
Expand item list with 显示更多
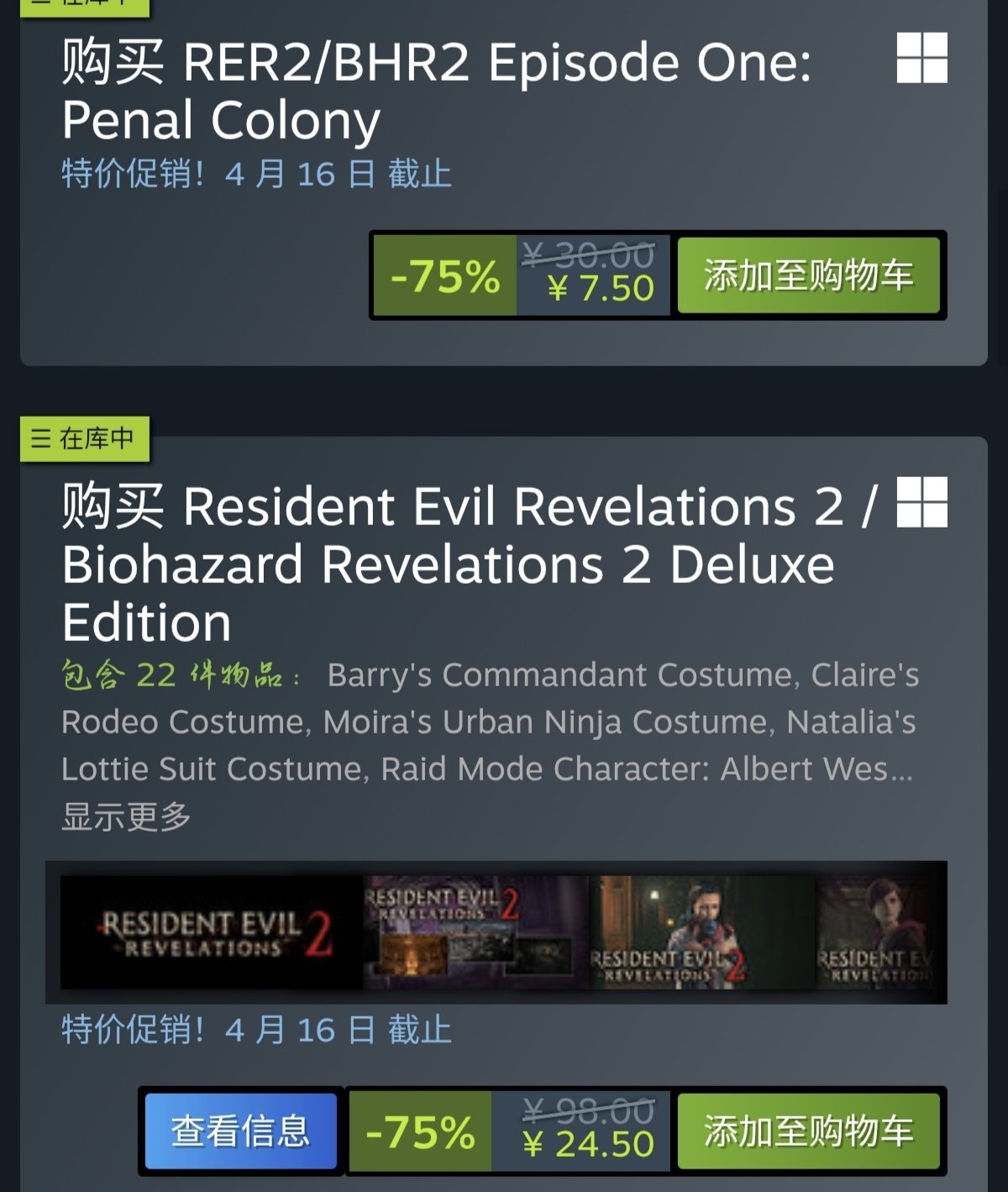[126, 816]
